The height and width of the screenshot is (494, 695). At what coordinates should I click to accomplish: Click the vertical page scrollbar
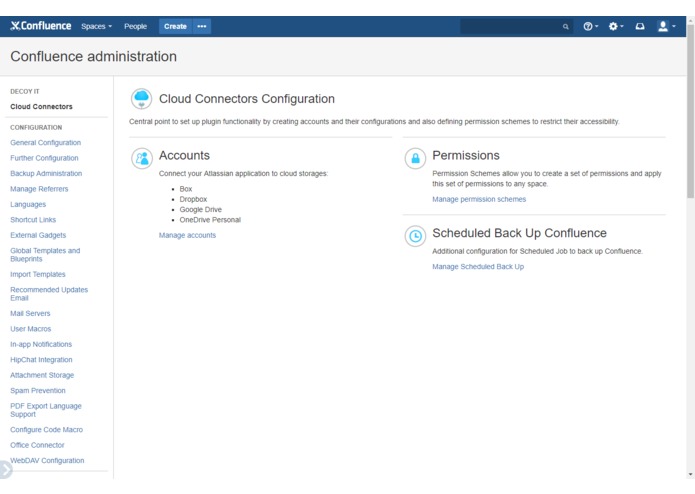pos(691,109)
